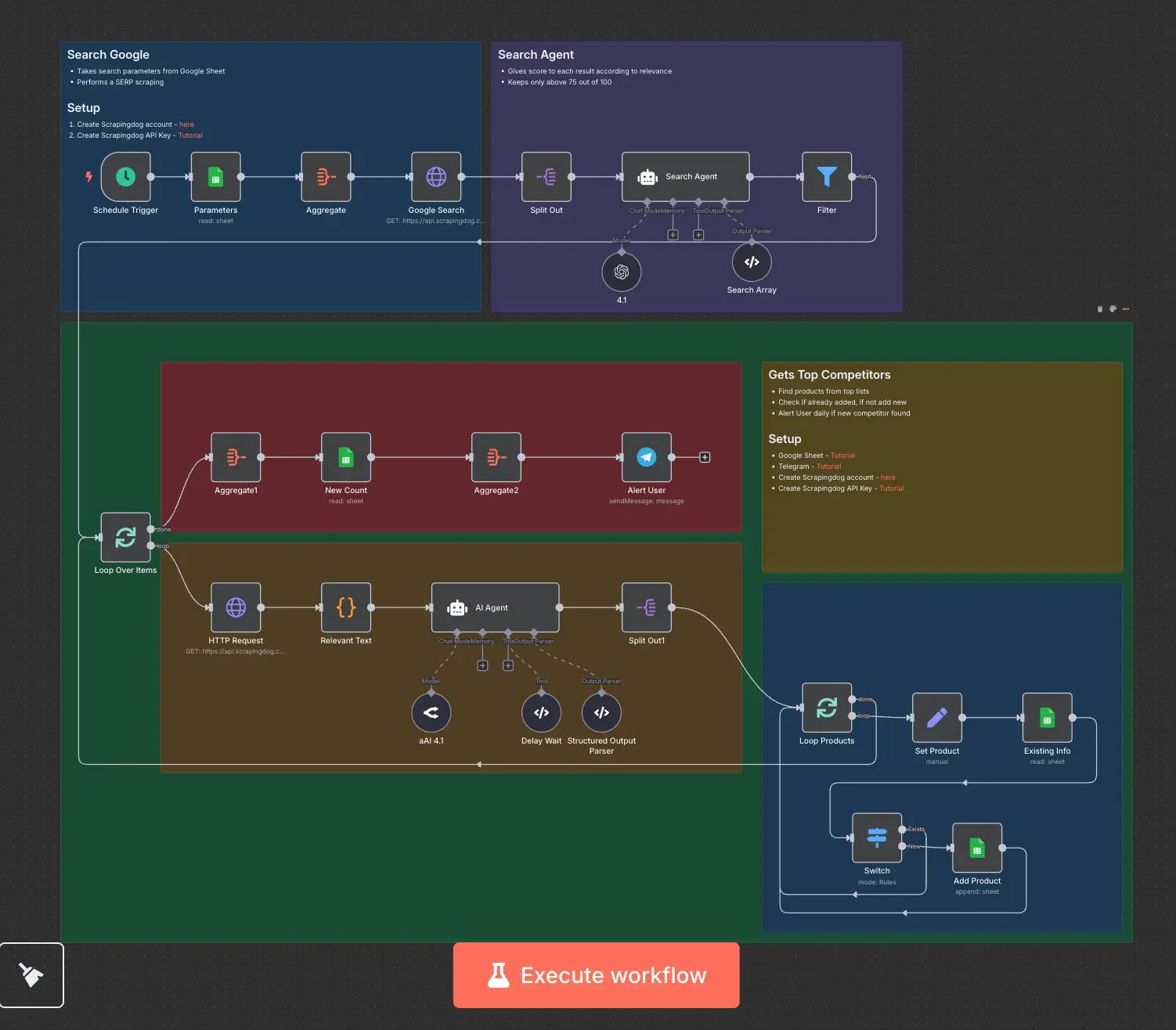Click the Loop Over Items node
The height and width of the screenshot is (1030, 1176).
pyautogui.click(x=125, y=538)
